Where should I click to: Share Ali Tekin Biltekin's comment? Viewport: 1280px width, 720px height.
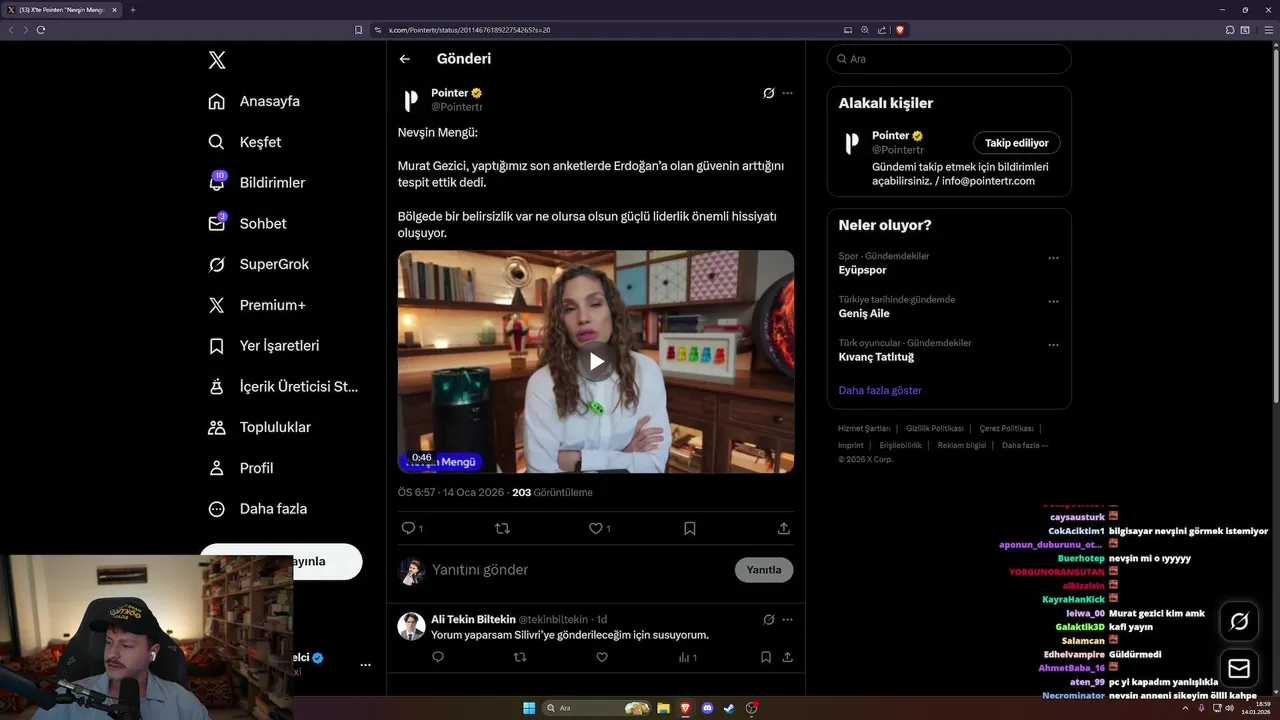click(x=788, y=657)
